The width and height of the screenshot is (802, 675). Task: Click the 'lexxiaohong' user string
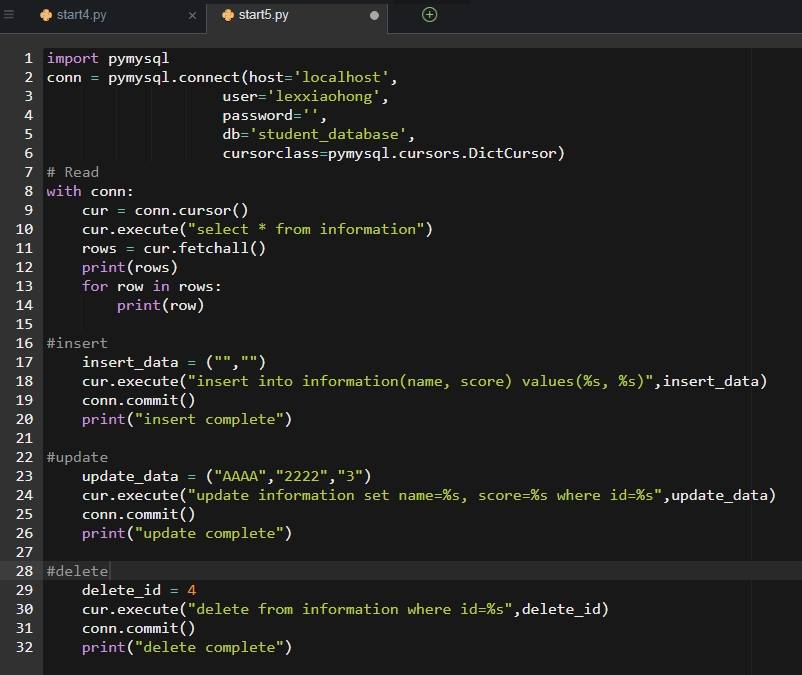[x=324, y=97]
